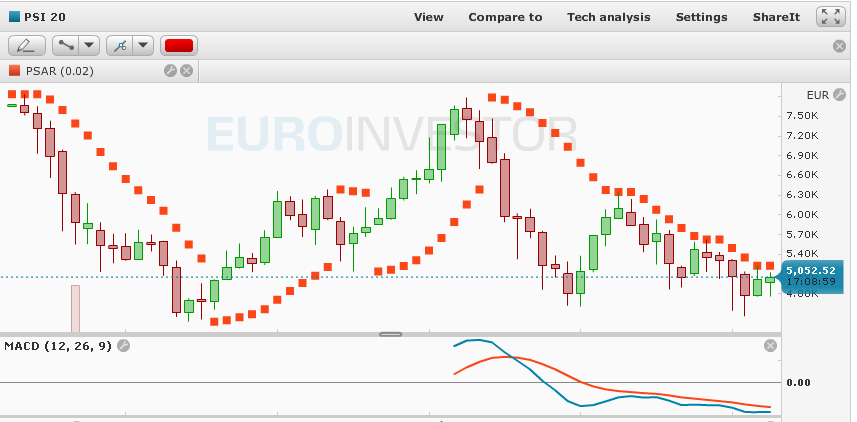This screenshot has width=857, height=422.
Task: Click the PSI 20 blue color square
Action: pyautogui.click(x=14, y=17)
